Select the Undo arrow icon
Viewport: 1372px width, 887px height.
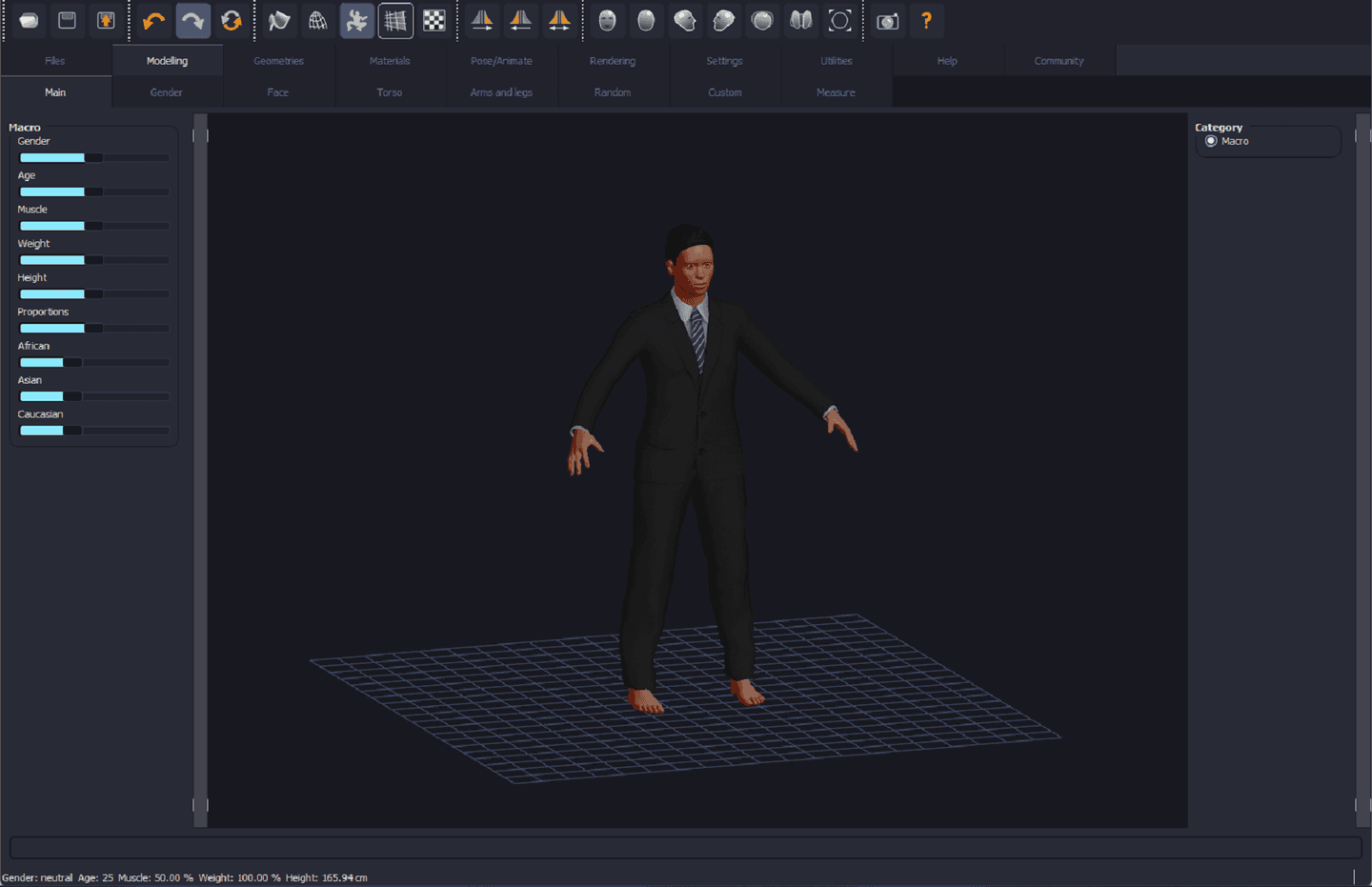[x=153, y=20]
